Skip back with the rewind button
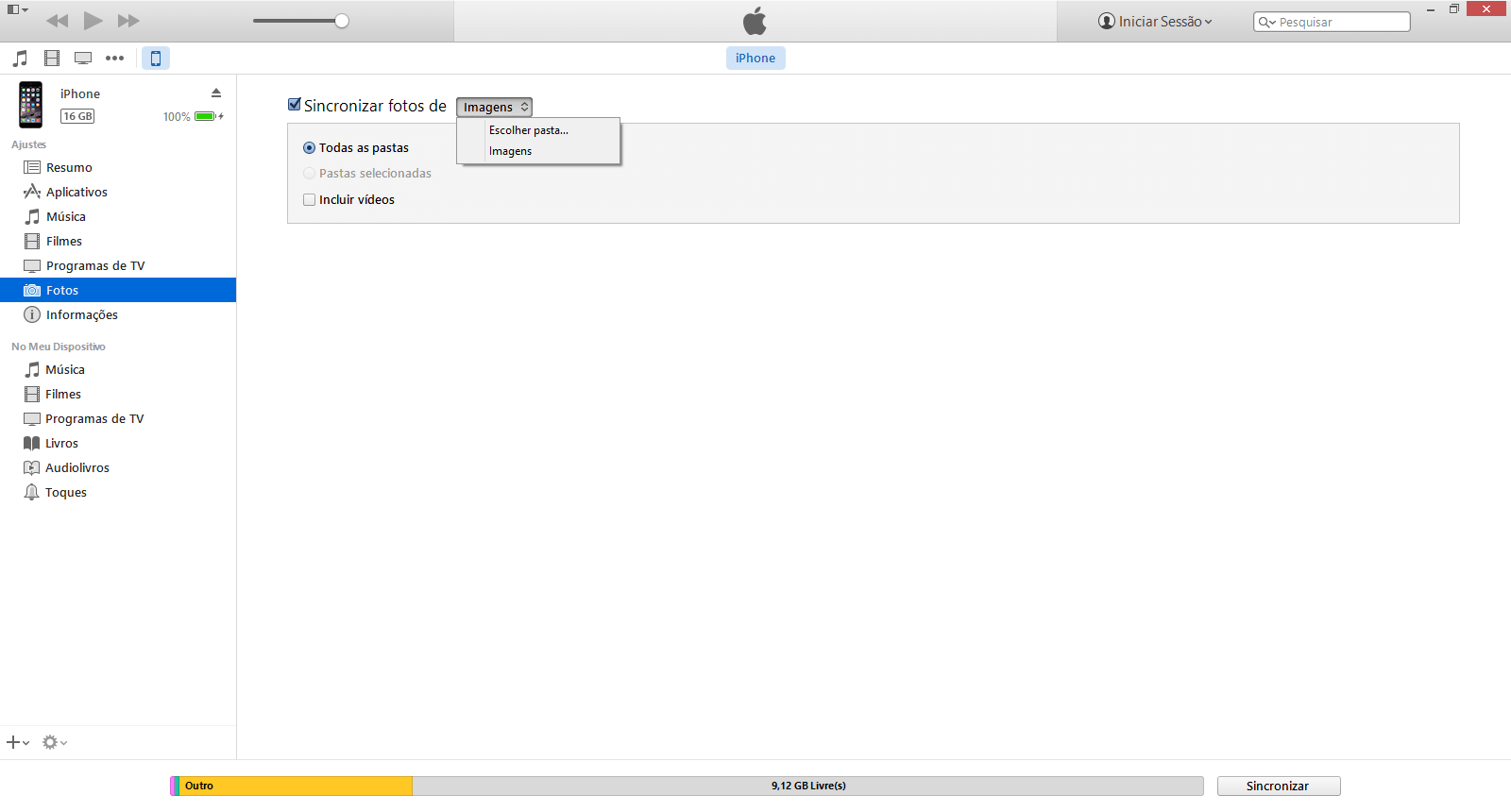The height and width of the screenshot is (812, 1511). tap(57, 21)
